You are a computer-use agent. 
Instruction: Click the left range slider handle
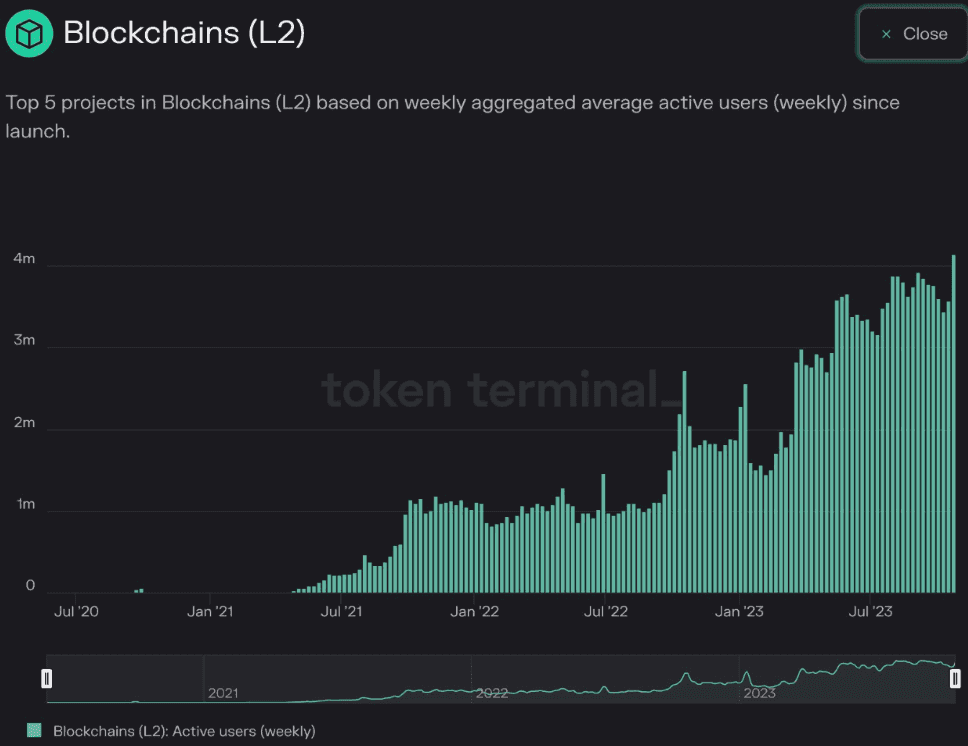pyautogui.click(x=46, y=679)
